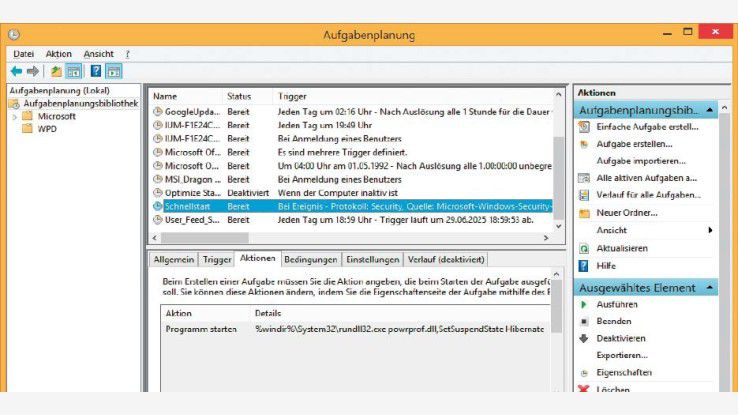Click the Ausführen green play icon
738x415 pixels.
pos(585,304)
